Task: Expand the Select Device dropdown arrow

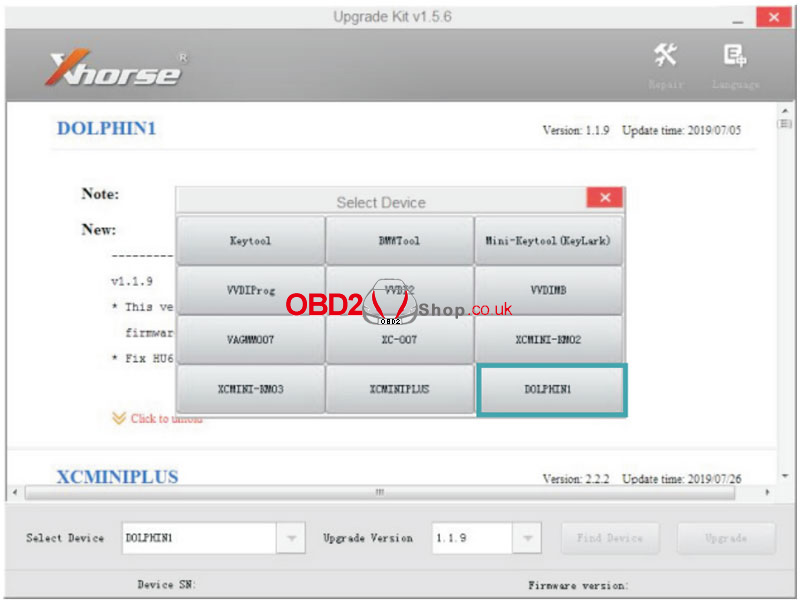Action: pyautogui.click(x=291, y=538)
